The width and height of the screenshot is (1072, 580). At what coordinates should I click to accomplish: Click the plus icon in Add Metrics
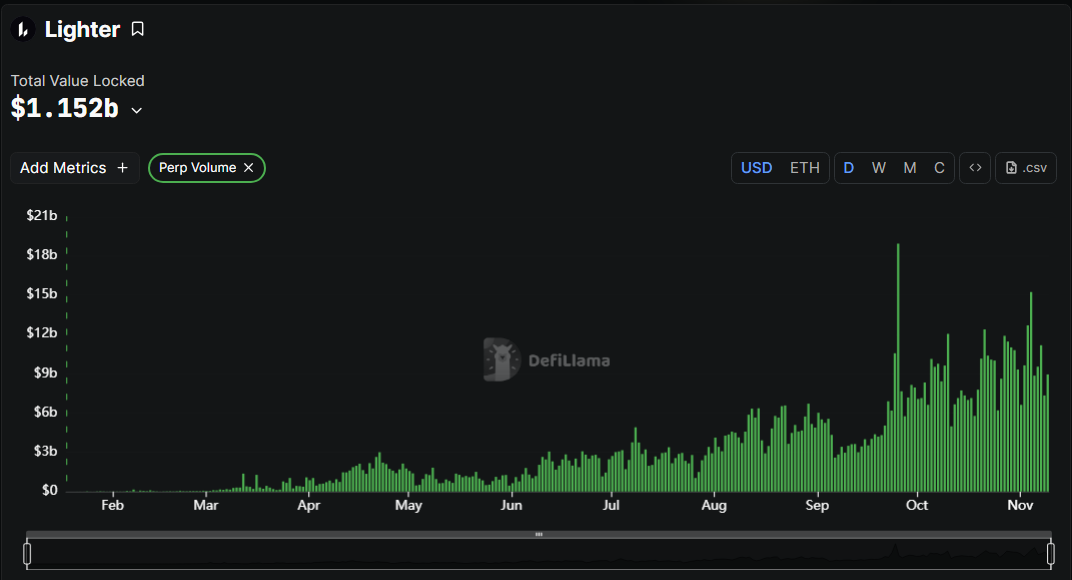point(123,168)
